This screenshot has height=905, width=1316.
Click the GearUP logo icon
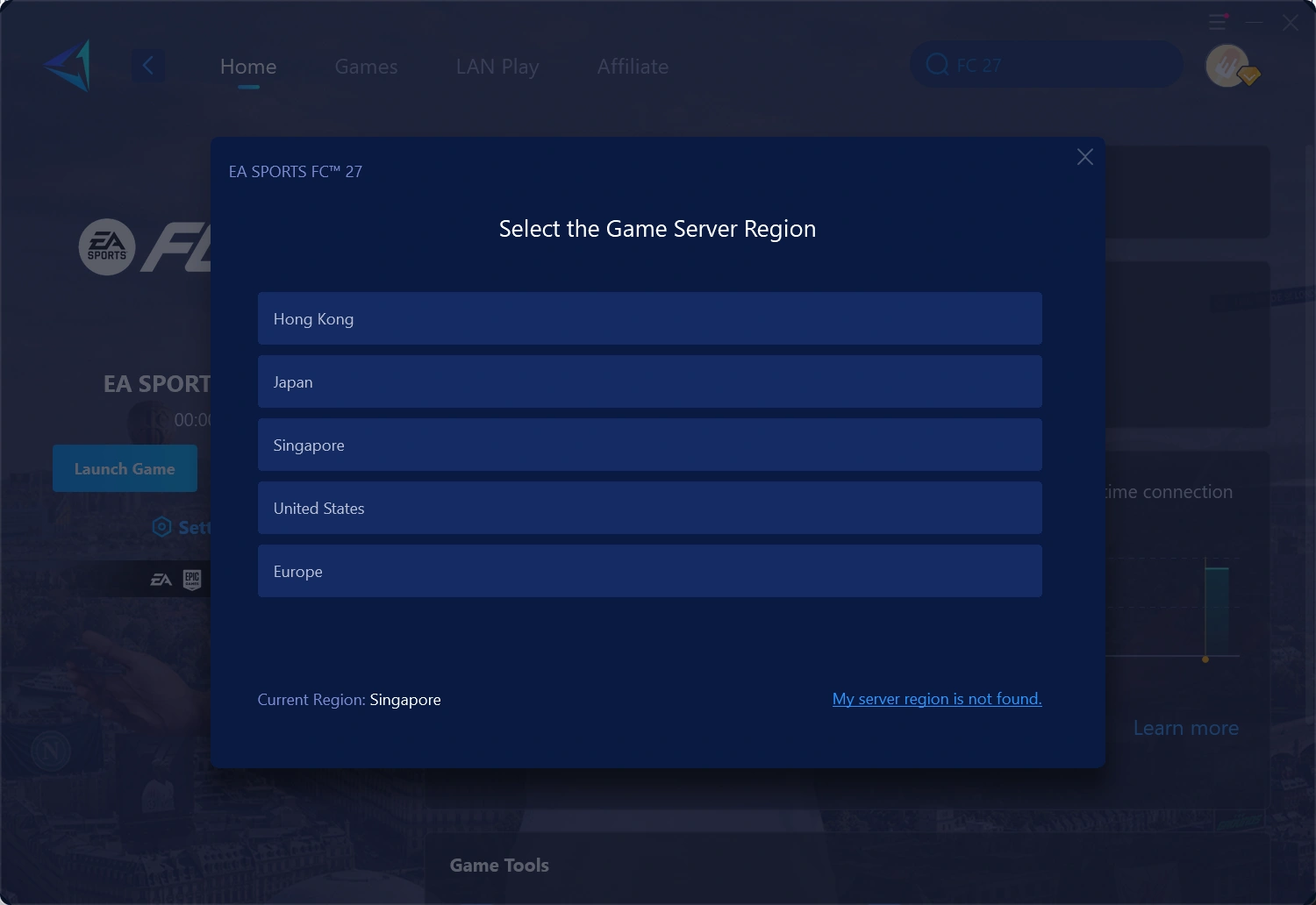coord(68,66)
